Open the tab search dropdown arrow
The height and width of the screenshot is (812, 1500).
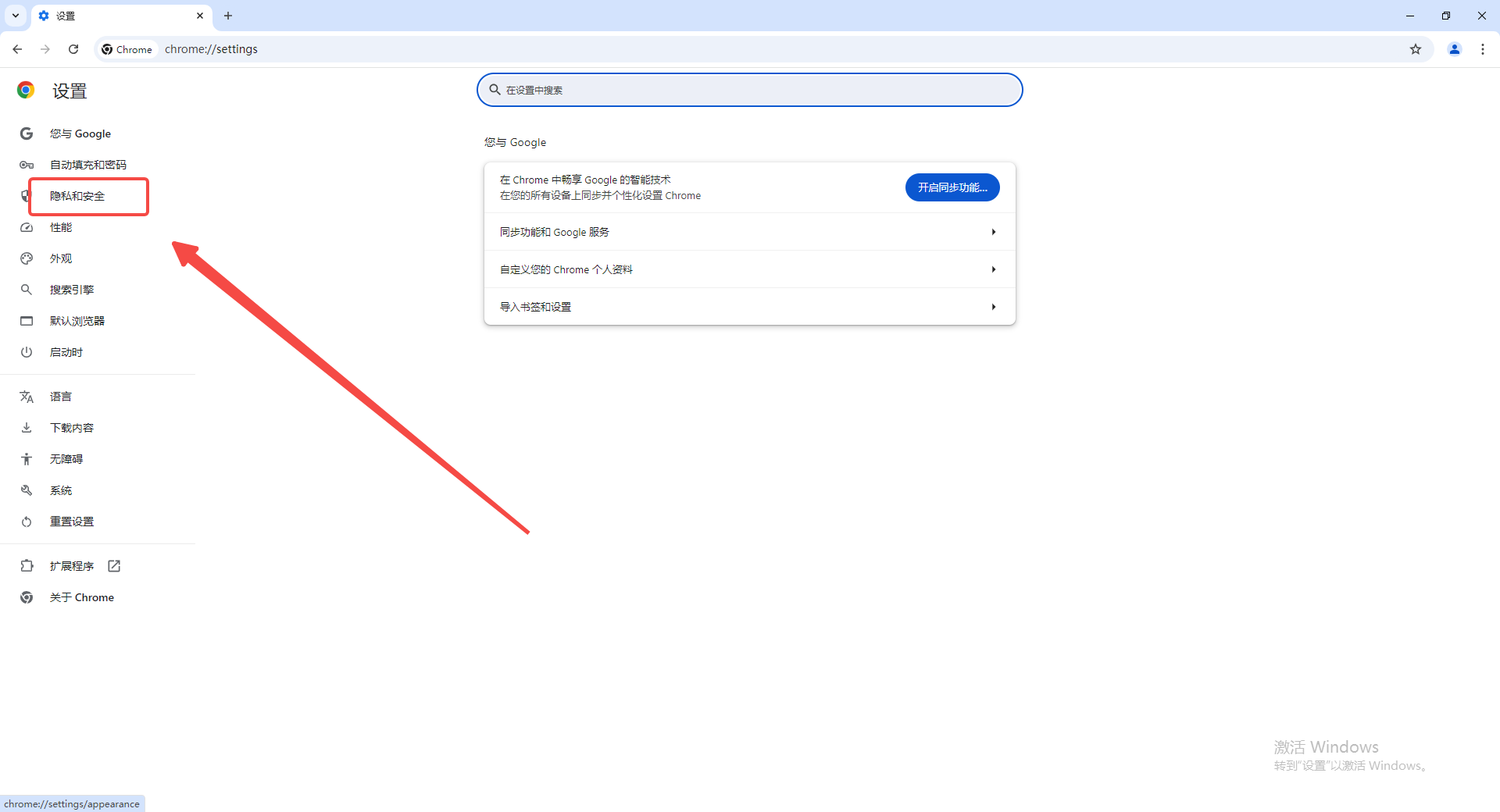click(x=16, y=16)
